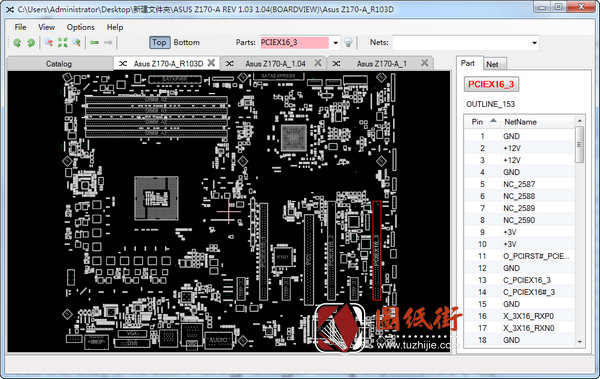Image resolution: width=600 pixels, height=379 pixels.
Task: Select pin 3 +12V row
Action: tap(520, 160)
